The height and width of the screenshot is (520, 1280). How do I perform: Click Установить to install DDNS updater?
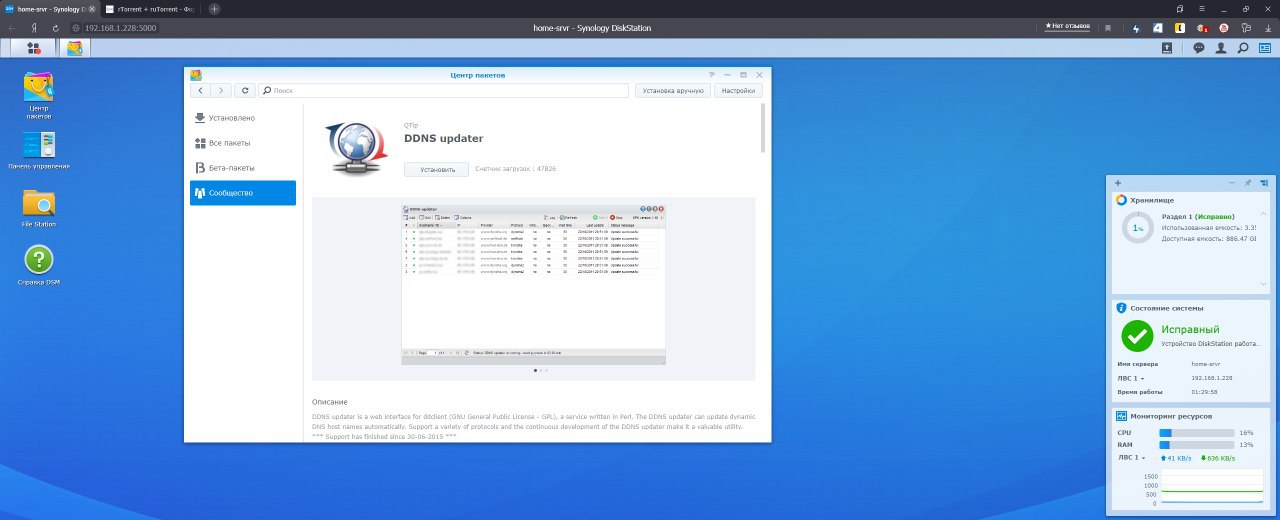coord(436,169)
